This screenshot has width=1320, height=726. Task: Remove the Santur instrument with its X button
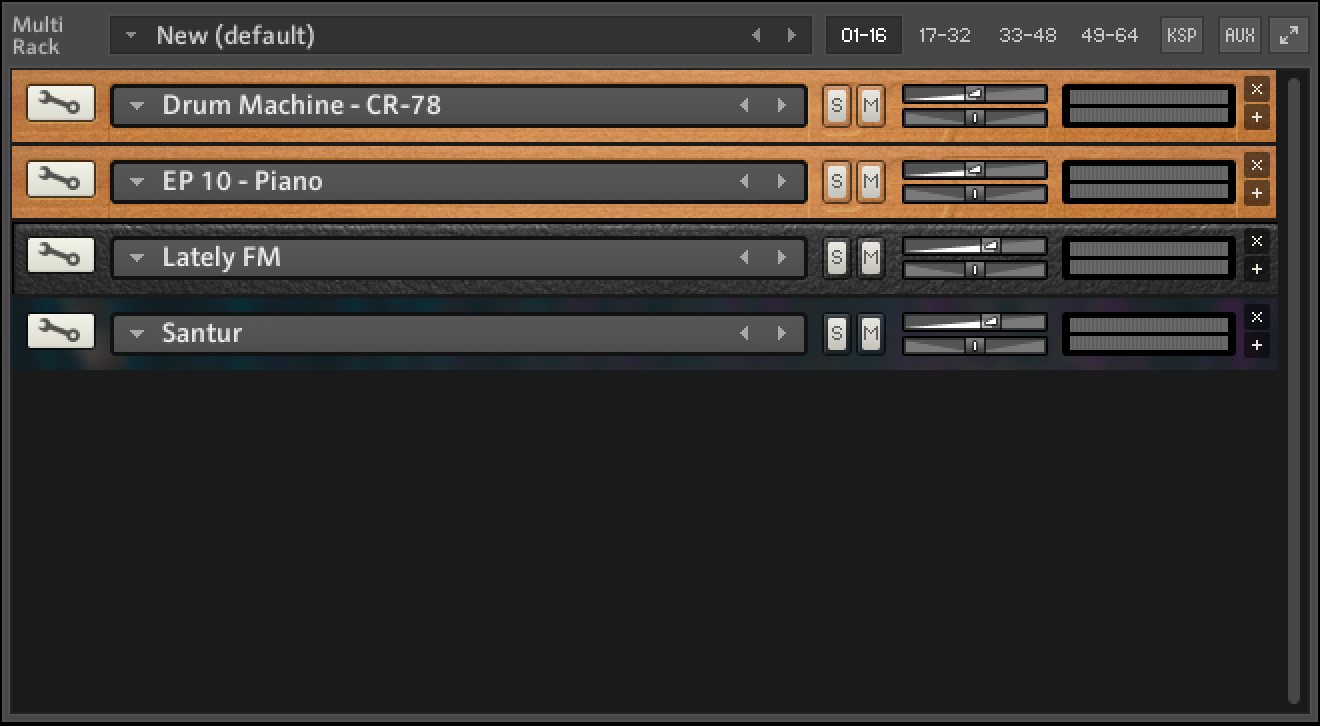coord(1257,317)
